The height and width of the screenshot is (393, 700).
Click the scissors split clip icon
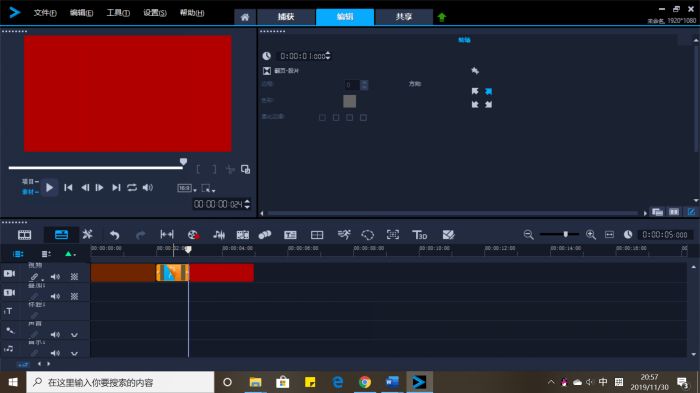(x=230, y=169)
